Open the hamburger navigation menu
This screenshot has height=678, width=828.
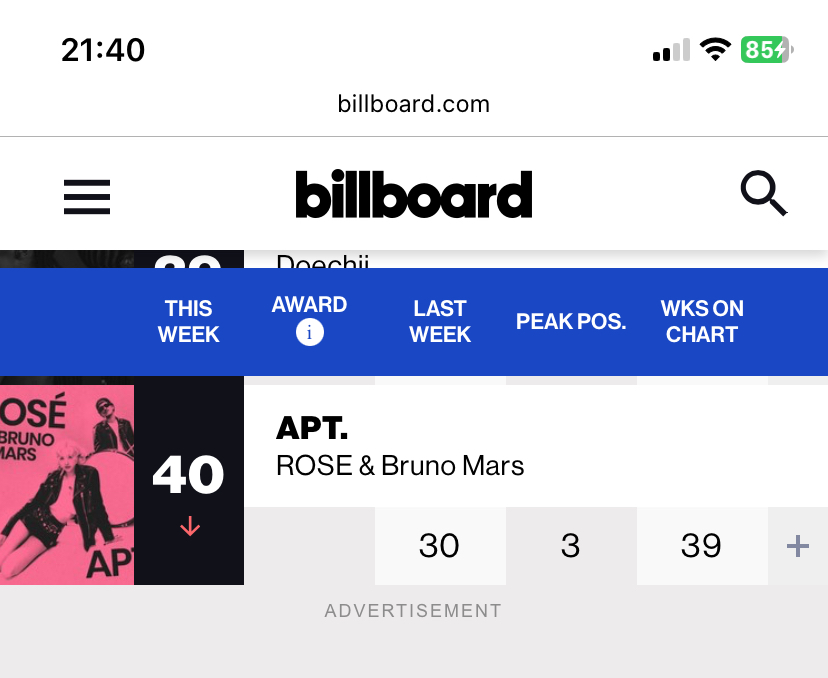[87, 197]
